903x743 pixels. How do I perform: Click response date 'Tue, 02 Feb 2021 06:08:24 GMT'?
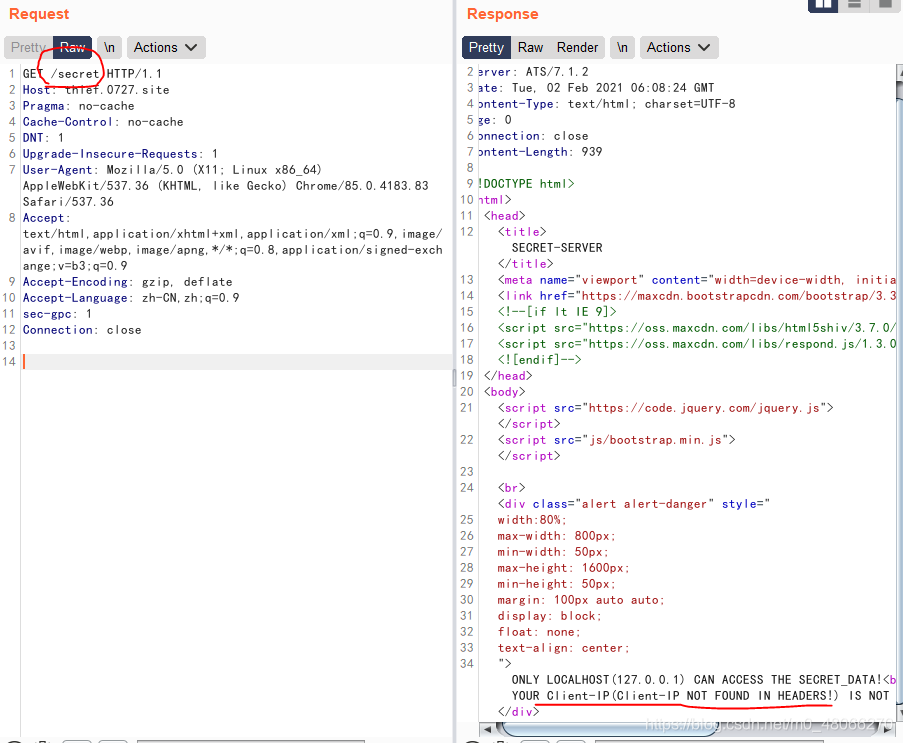pos(613,88)
